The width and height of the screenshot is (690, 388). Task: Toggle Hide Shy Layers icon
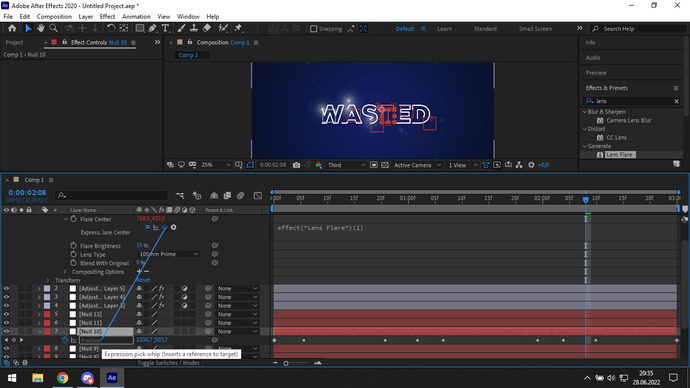[x=214, y=195]
